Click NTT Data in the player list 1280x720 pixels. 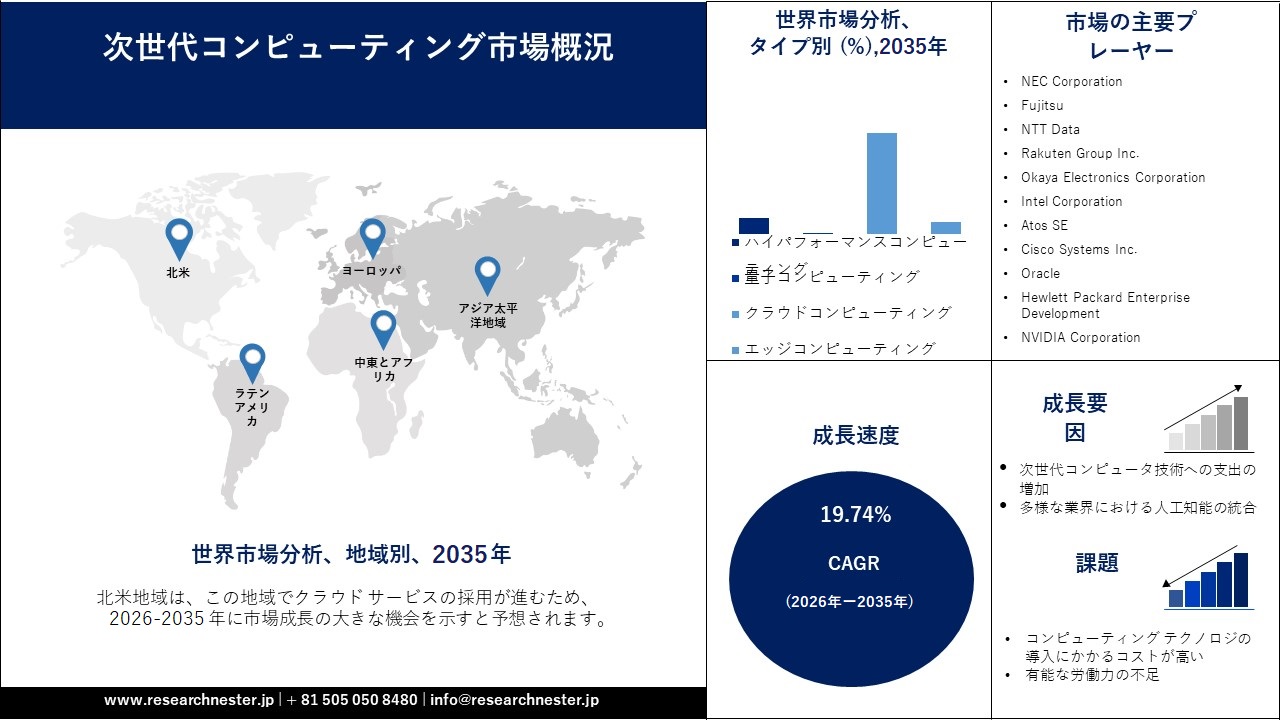tap(1050, 129)
